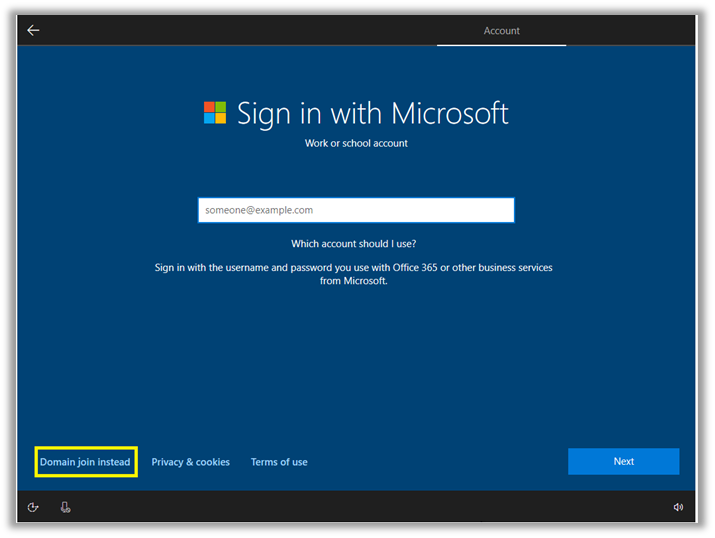Choose Domain join instead
715x538 pixels.
(85, 462)
